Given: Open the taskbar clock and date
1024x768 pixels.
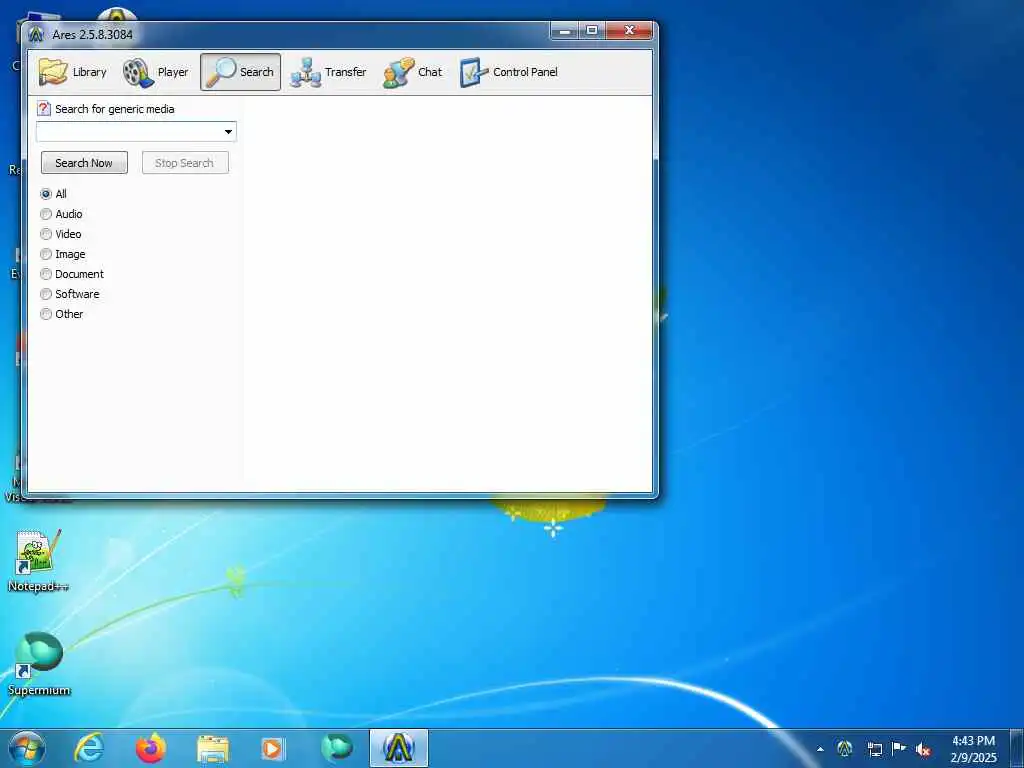Looking at the screenshot, I should click(973, 749).
